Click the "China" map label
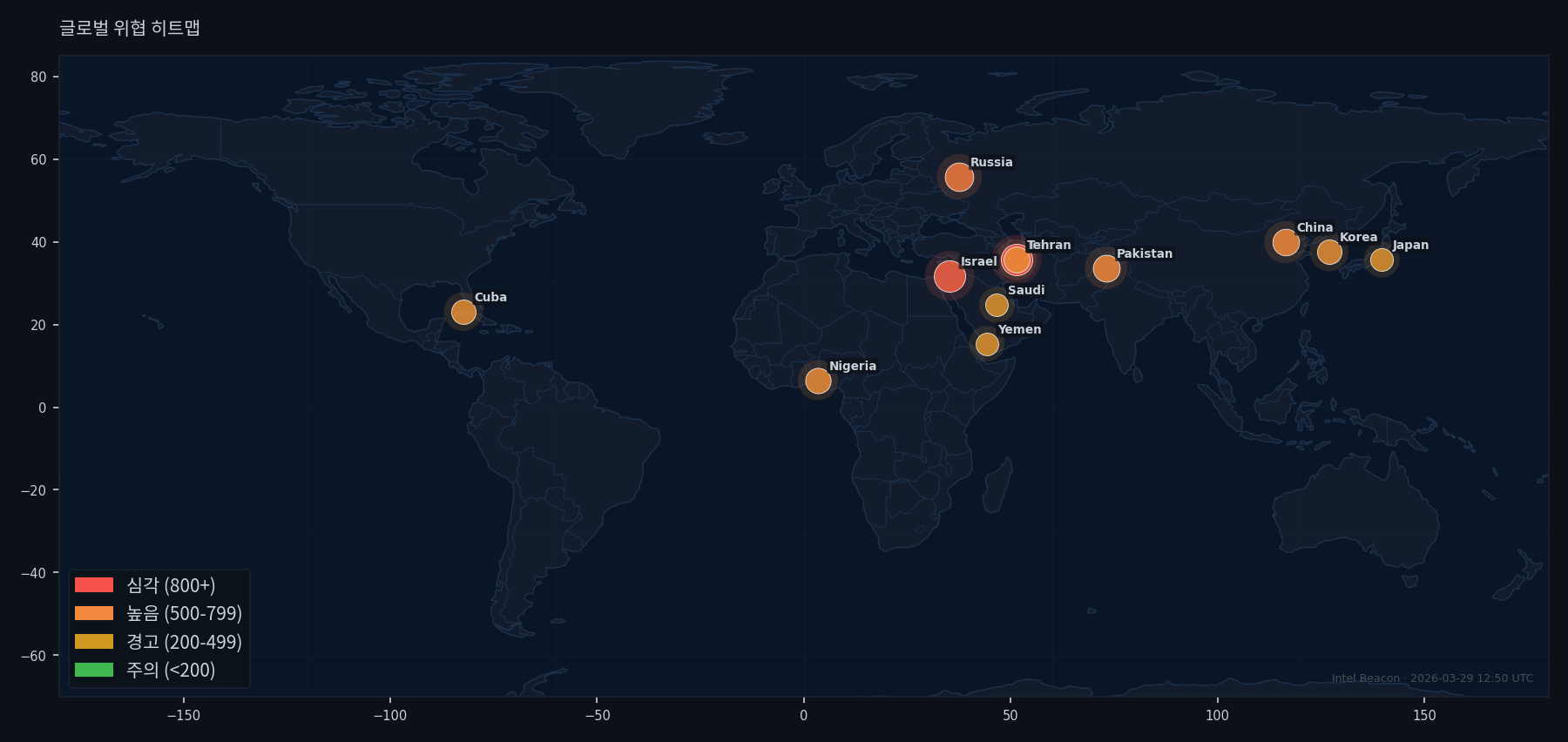Screen dimensions: 1568x742 pos(1315,227)
